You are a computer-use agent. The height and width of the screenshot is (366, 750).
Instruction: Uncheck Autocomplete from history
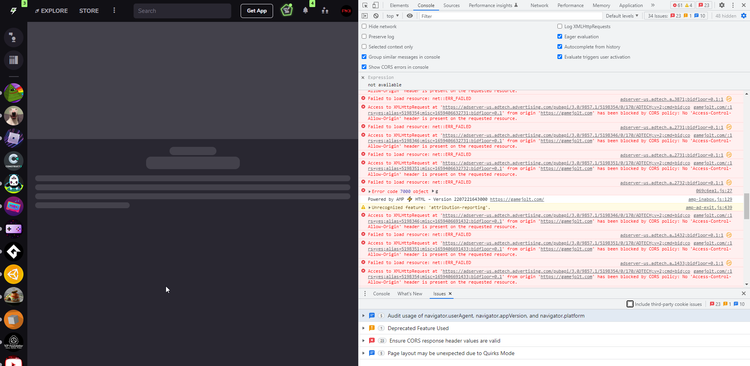(560, 47)
